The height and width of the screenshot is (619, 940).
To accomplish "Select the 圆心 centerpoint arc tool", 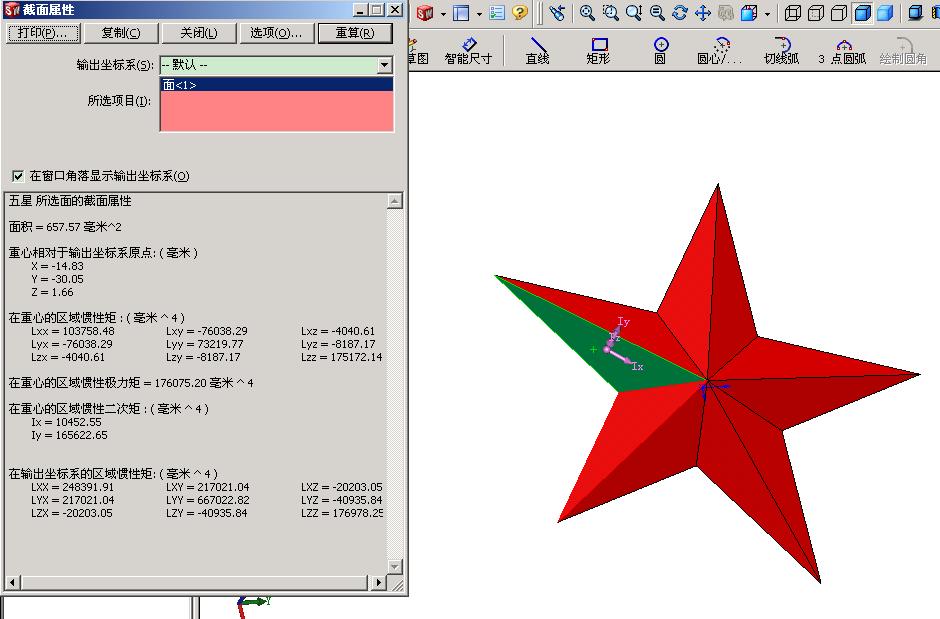I will 719,51.
